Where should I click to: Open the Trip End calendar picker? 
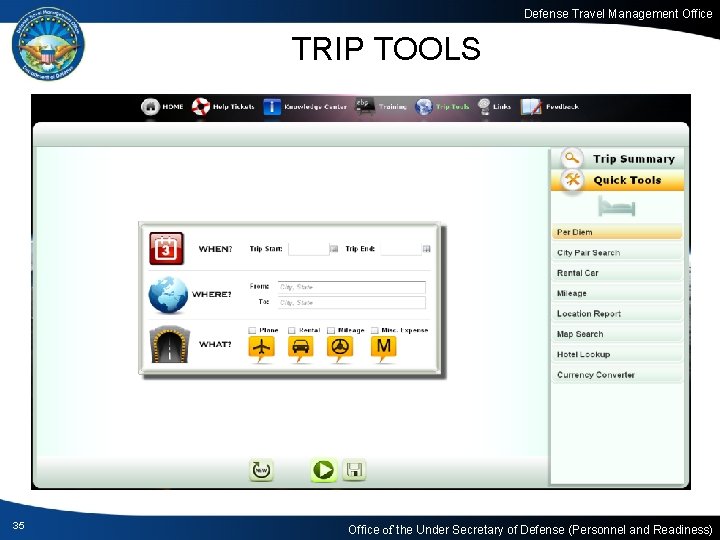427,249
